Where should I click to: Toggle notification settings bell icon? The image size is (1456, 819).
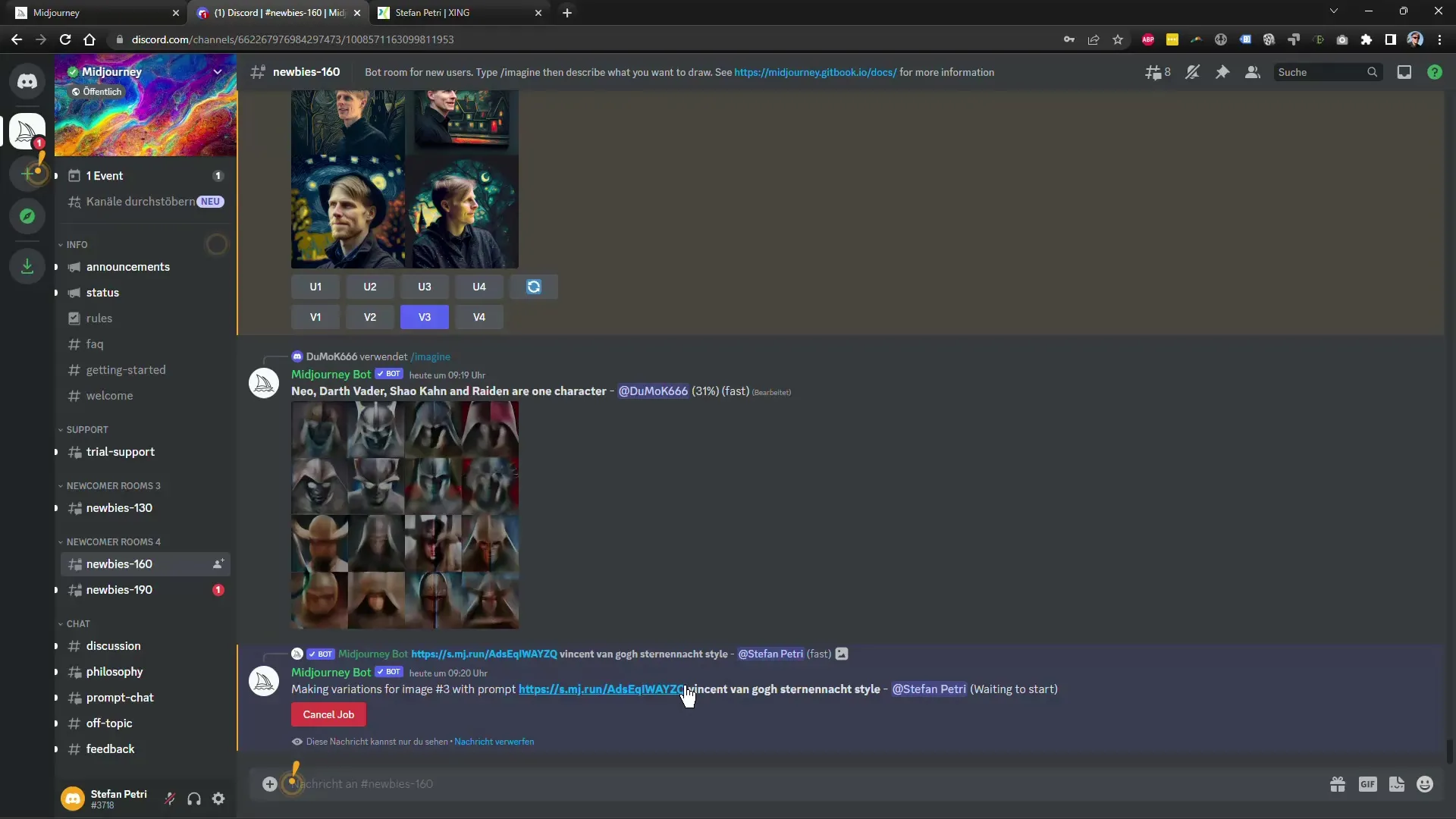pos(1192,72)
